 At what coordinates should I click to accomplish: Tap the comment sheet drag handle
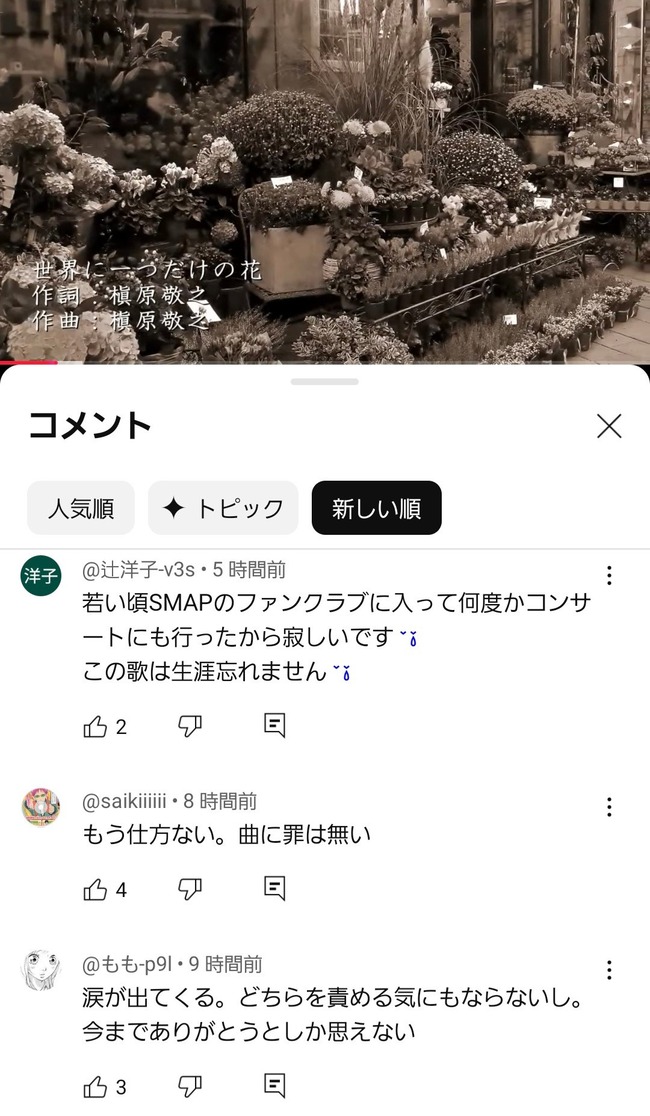(x=325, y=381)
